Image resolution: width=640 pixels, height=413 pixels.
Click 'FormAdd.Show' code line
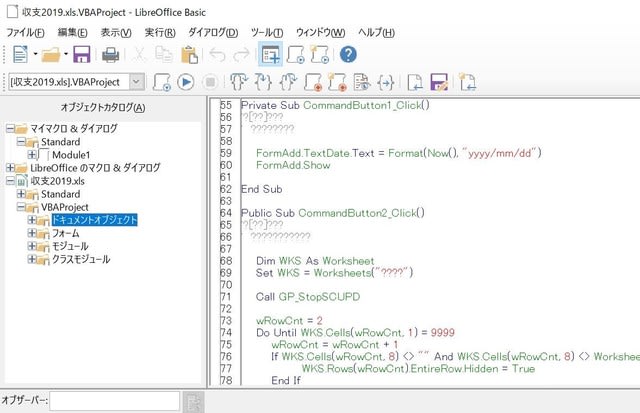pyautogui.click(x=293, y=165)
